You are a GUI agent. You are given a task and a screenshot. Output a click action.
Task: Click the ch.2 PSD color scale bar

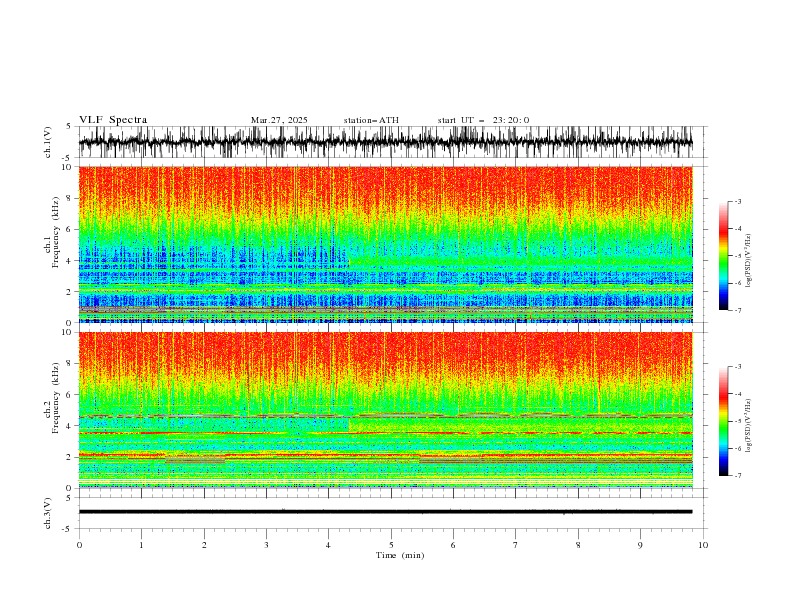point(723,421)
